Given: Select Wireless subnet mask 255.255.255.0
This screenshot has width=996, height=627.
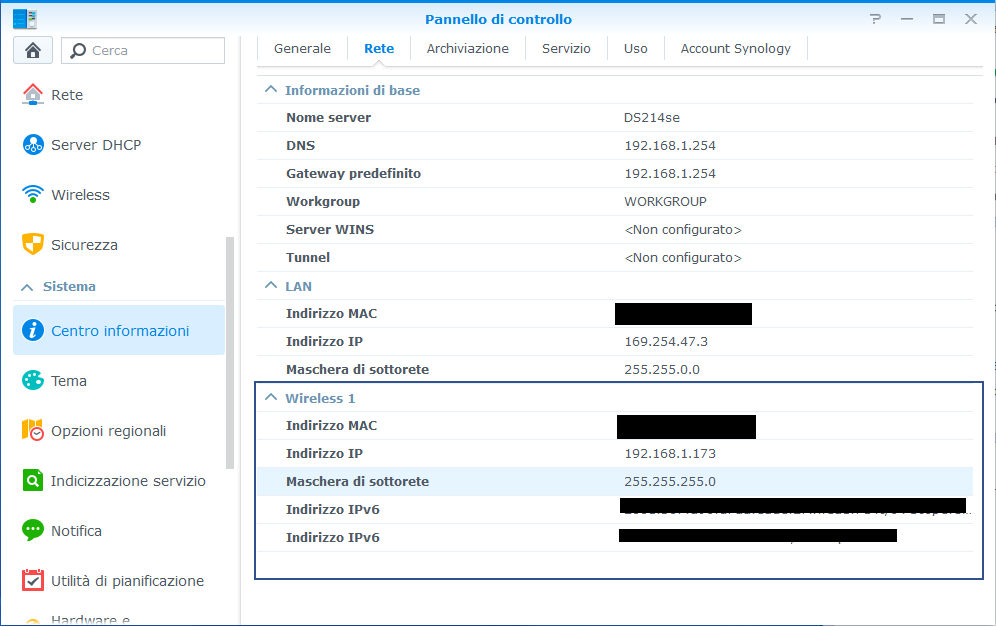Looking at the screenshot, I should tap(670, 482).
